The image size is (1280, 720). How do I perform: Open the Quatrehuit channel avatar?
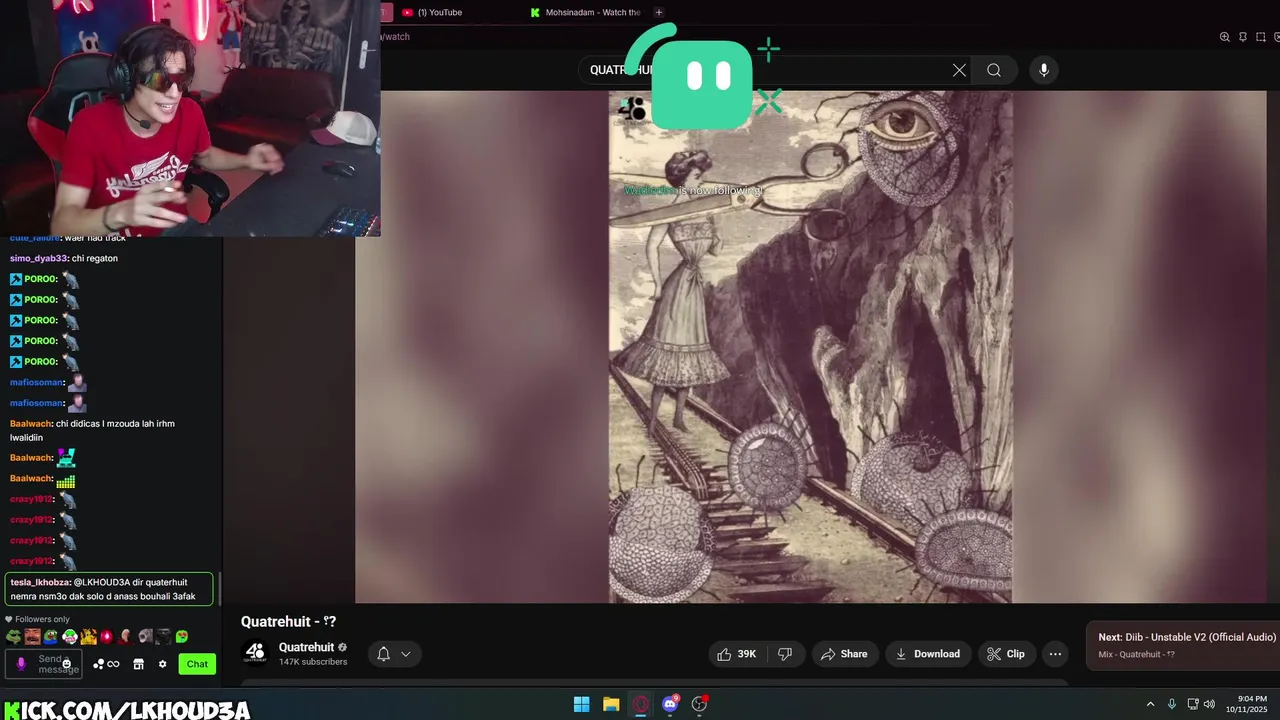click(255, 653)
